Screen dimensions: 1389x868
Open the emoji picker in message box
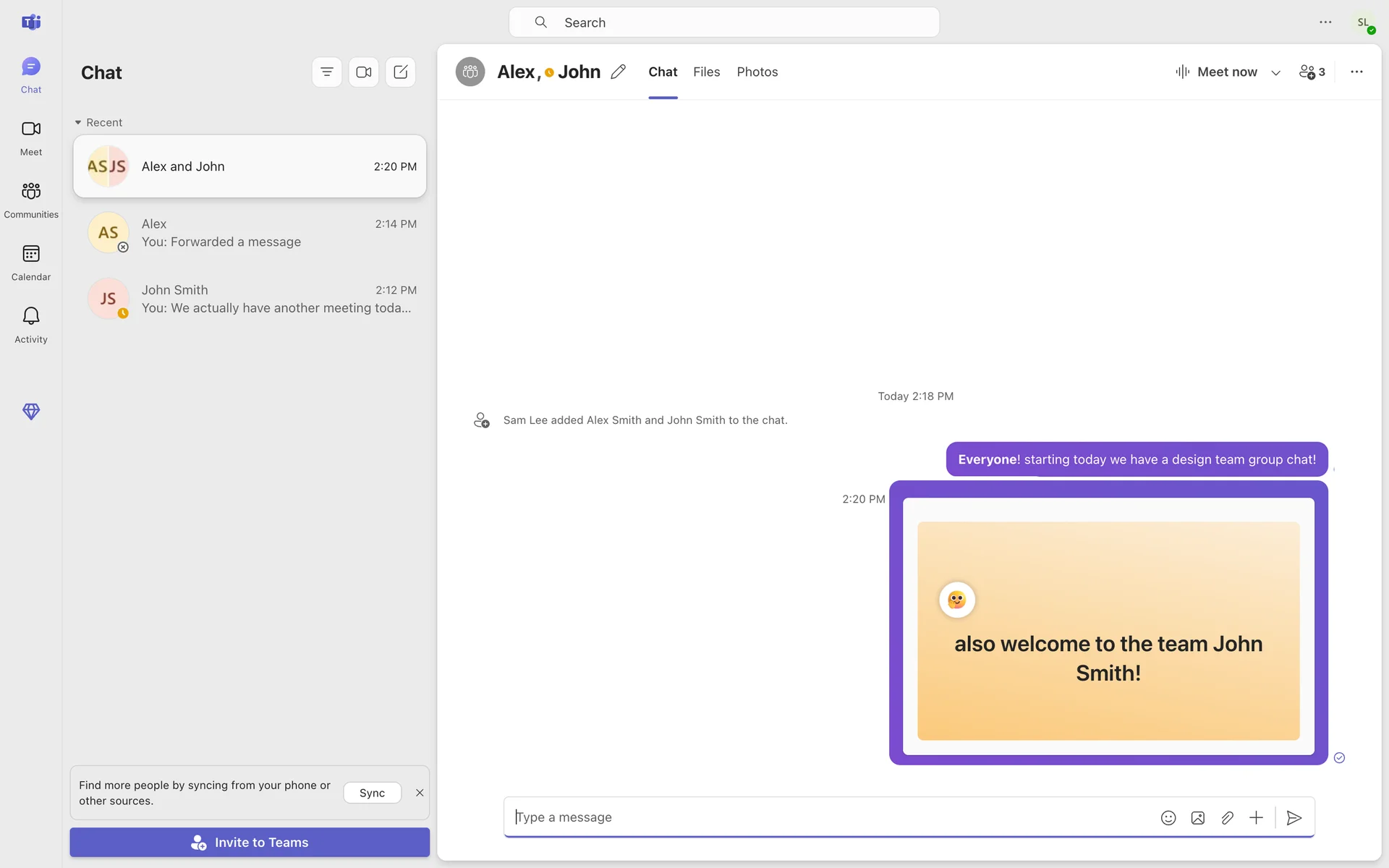(x=1168, y=817)
